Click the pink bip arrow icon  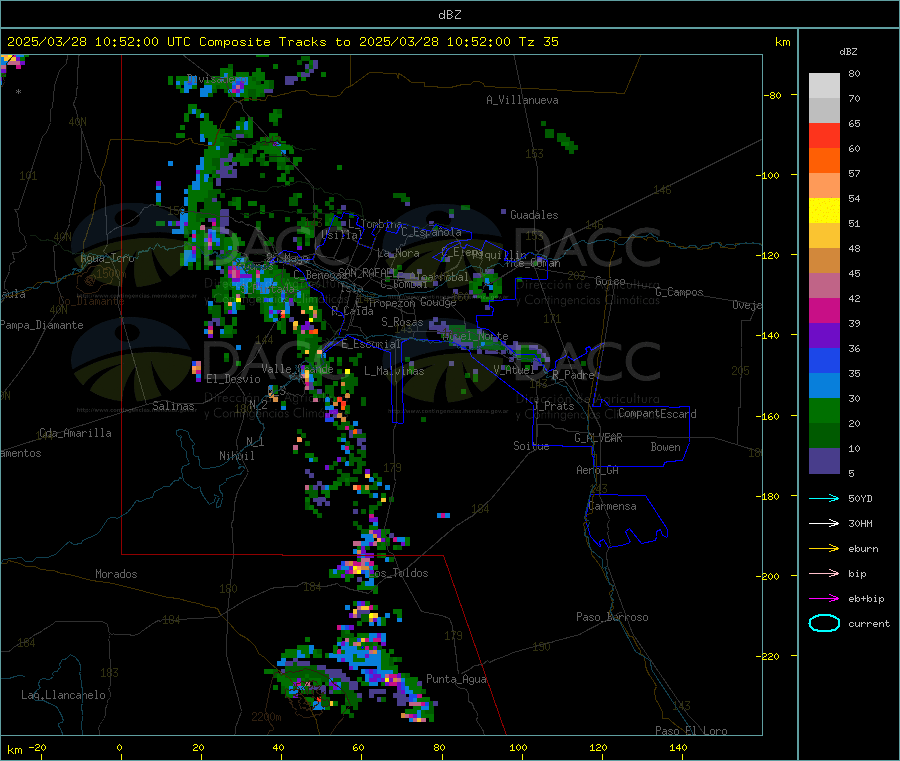click(x=824, y=573)
